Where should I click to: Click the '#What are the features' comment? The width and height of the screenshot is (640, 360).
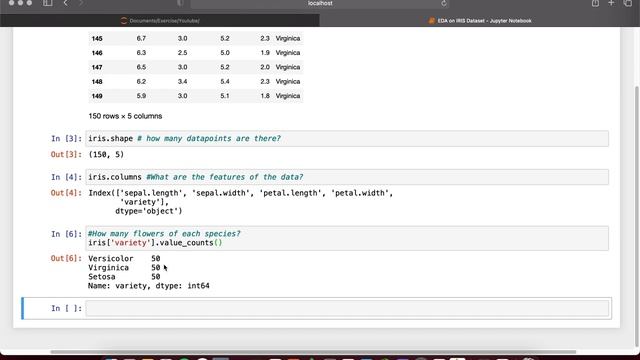pyautogui.click(x=224, y=177)
